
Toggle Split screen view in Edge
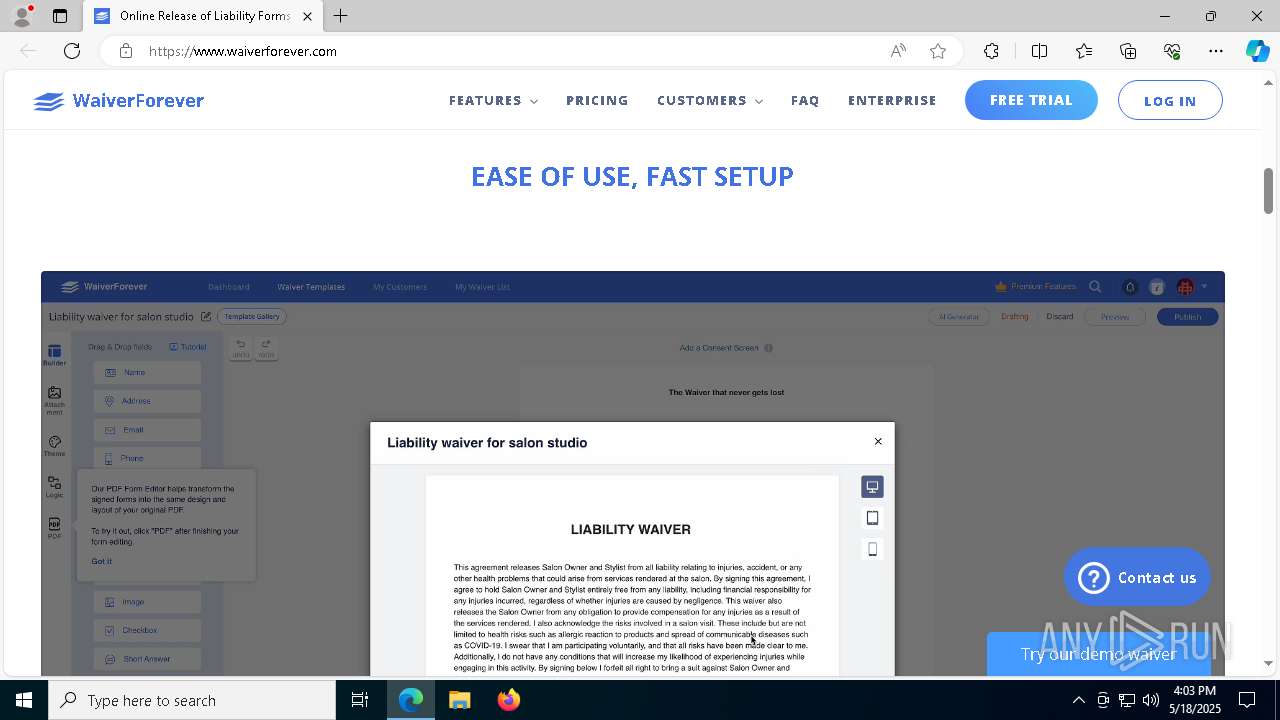[x=1039, y=51]
